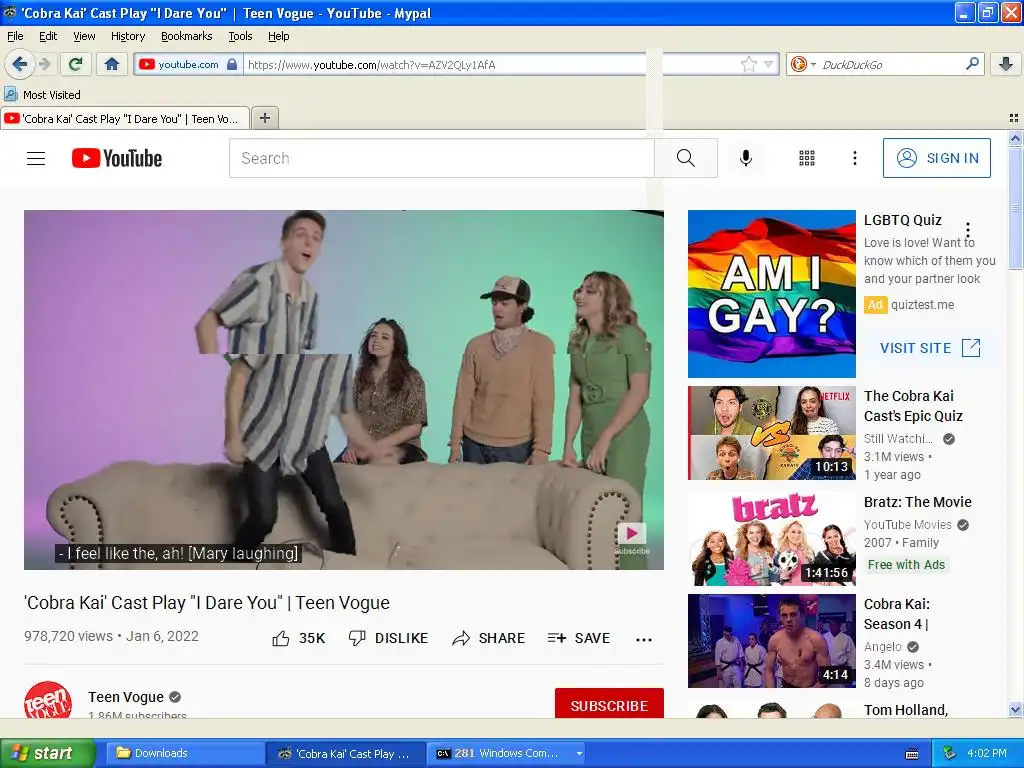This screenshot has height=768, width=1024.
Task: Bookmark this page with the star icon
Action: (x=748, y=64)
